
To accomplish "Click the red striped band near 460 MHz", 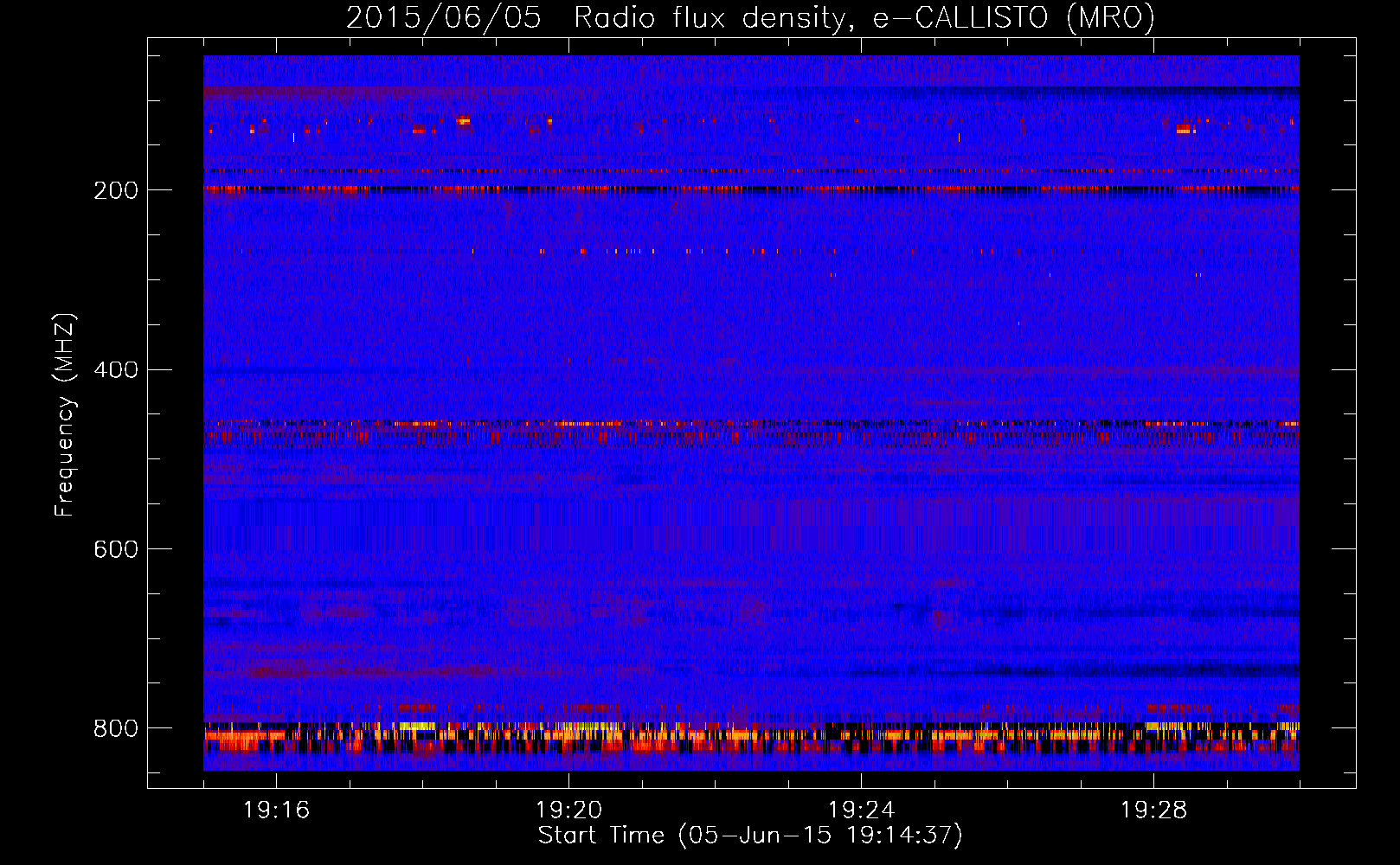I will tap(751, 424).
